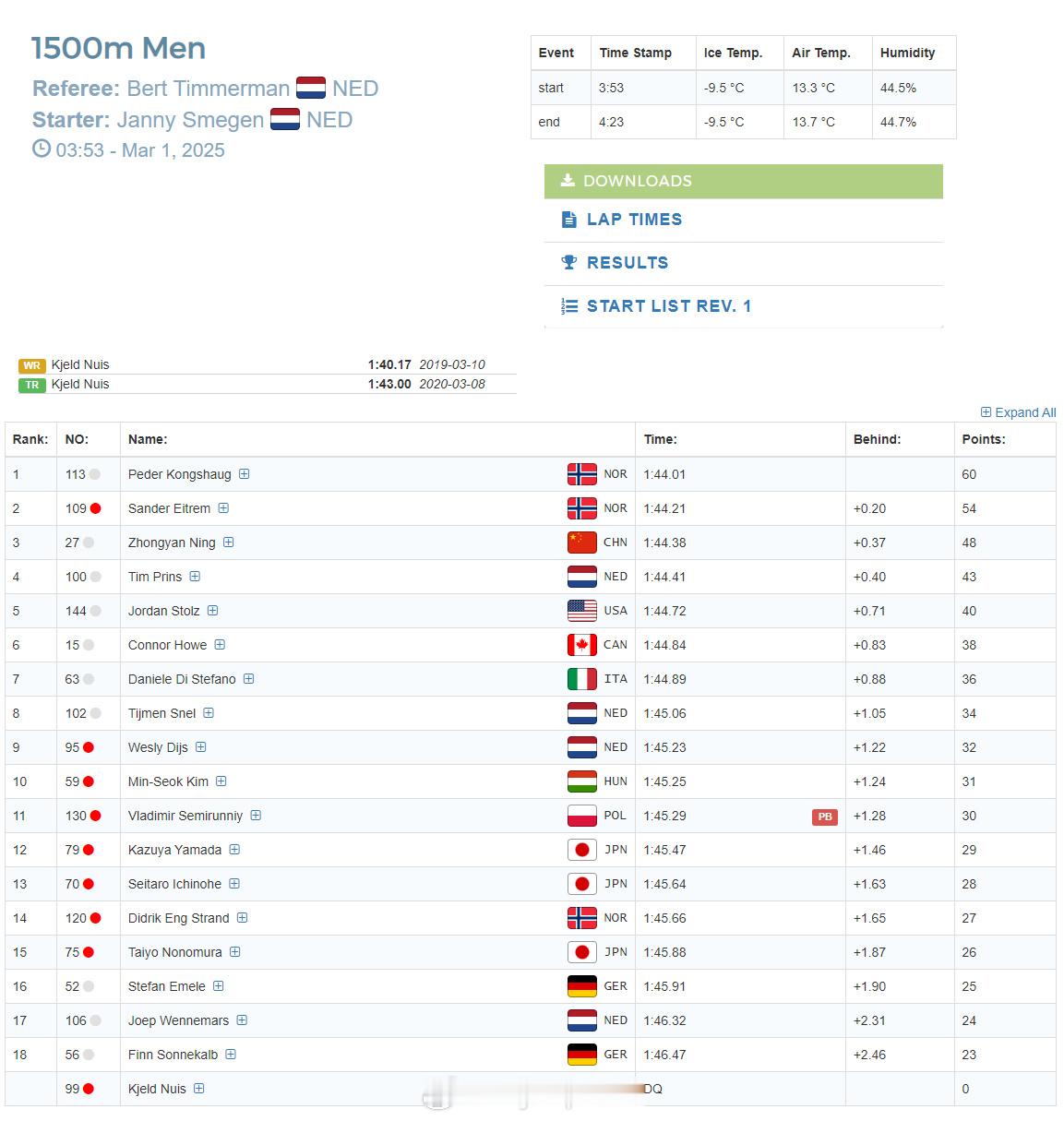Click the DQ result for Kjeld Nuis
Image resolution: width=1064 pixels, height=1121 pixels.
pyautogui.click(x=653, y=1089)
